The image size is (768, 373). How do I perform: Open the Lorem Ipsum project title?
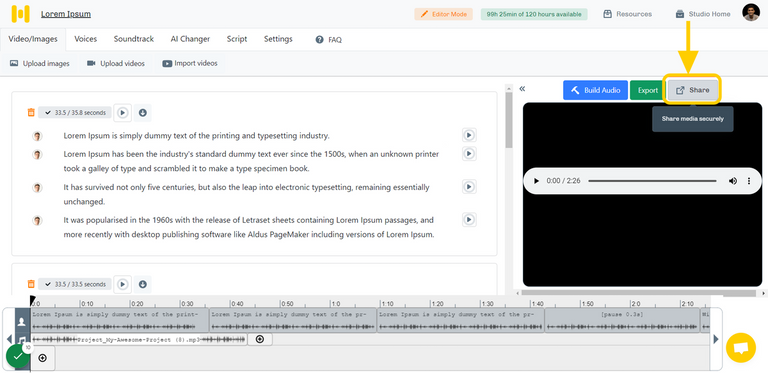point(66,14)
